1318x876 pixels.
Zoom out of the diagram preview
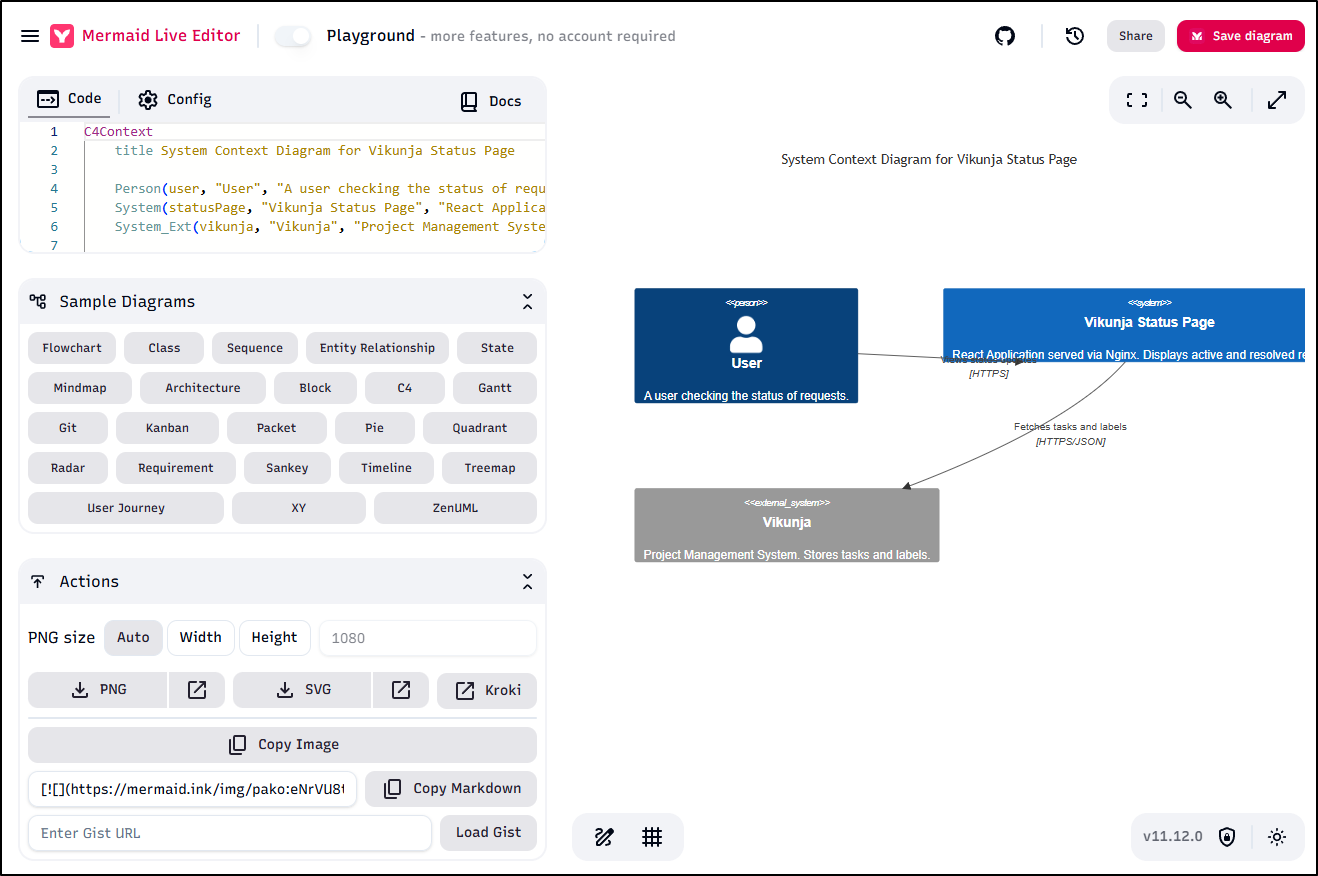tap(1183, 100)
